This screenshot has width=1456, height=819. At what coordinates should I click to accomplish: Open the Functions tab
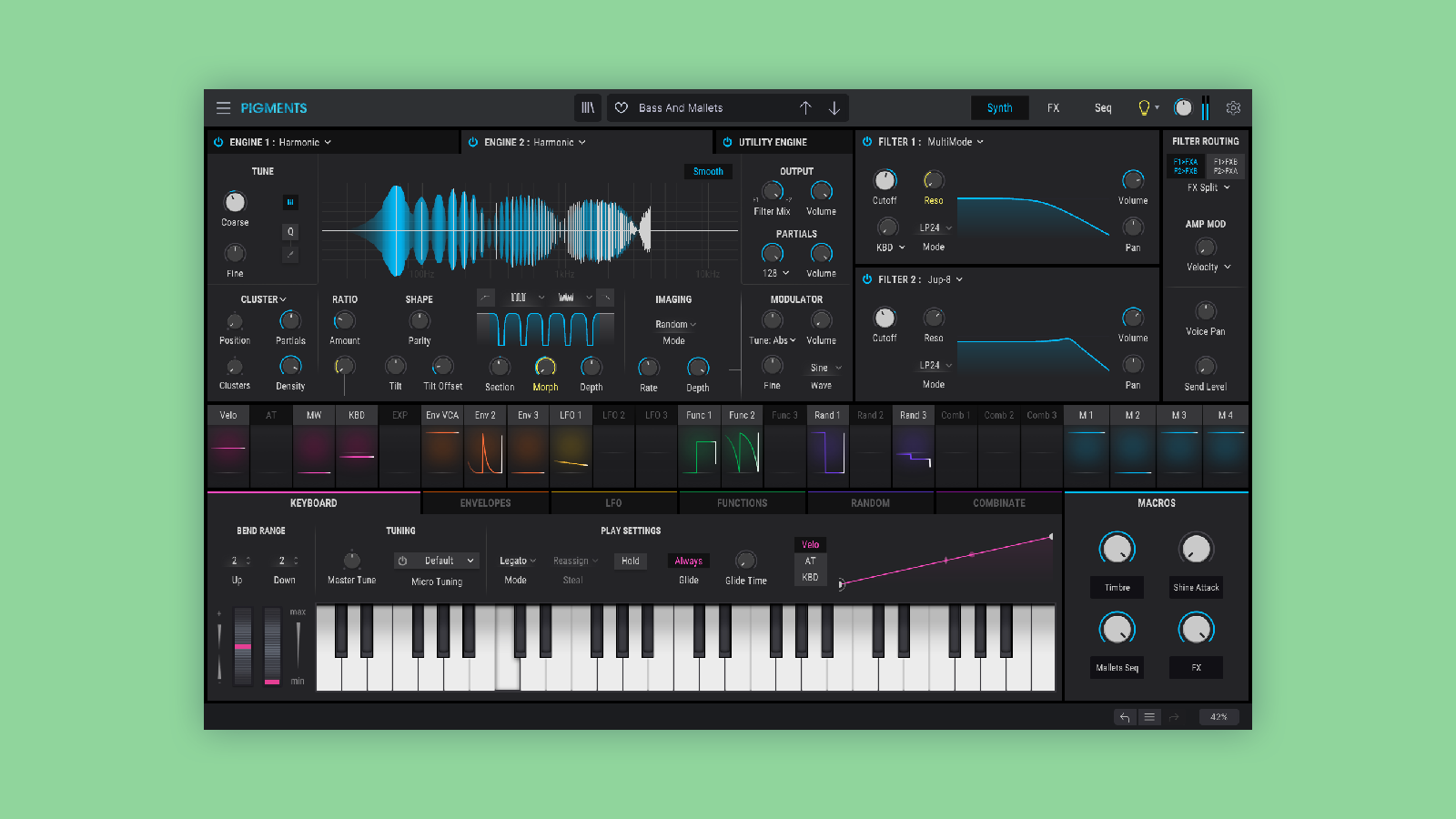742,502
